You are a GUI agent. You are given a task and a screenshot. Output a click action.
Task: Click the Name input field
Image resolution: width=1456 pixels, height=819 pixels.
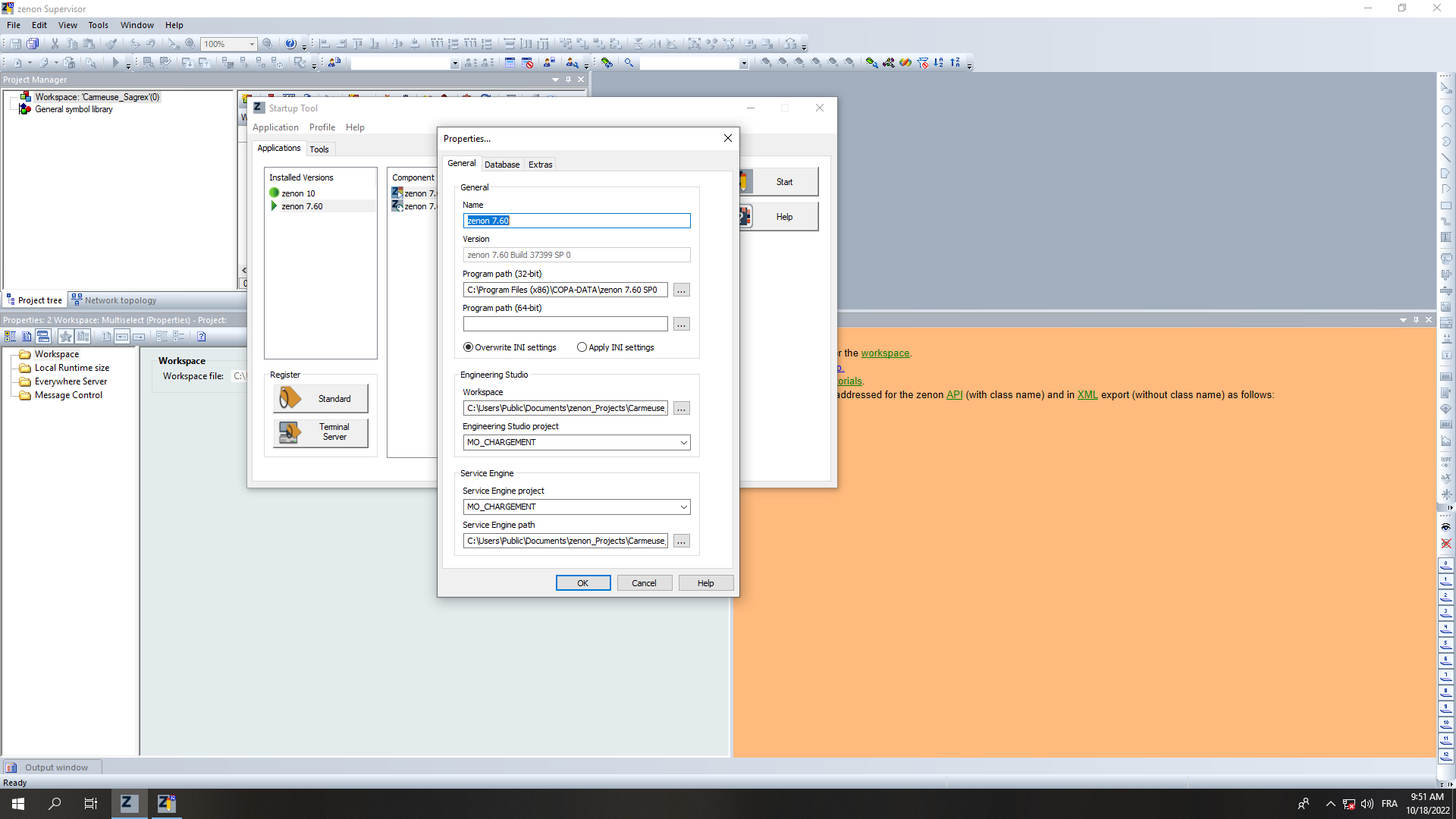576,221
